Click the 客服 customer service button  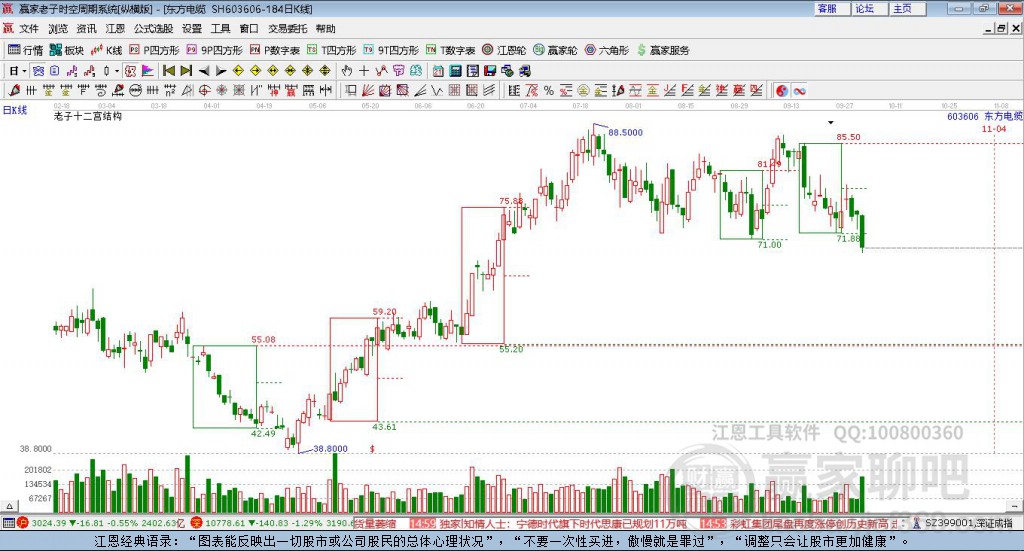pyautogui.click(x=831, y=8)
